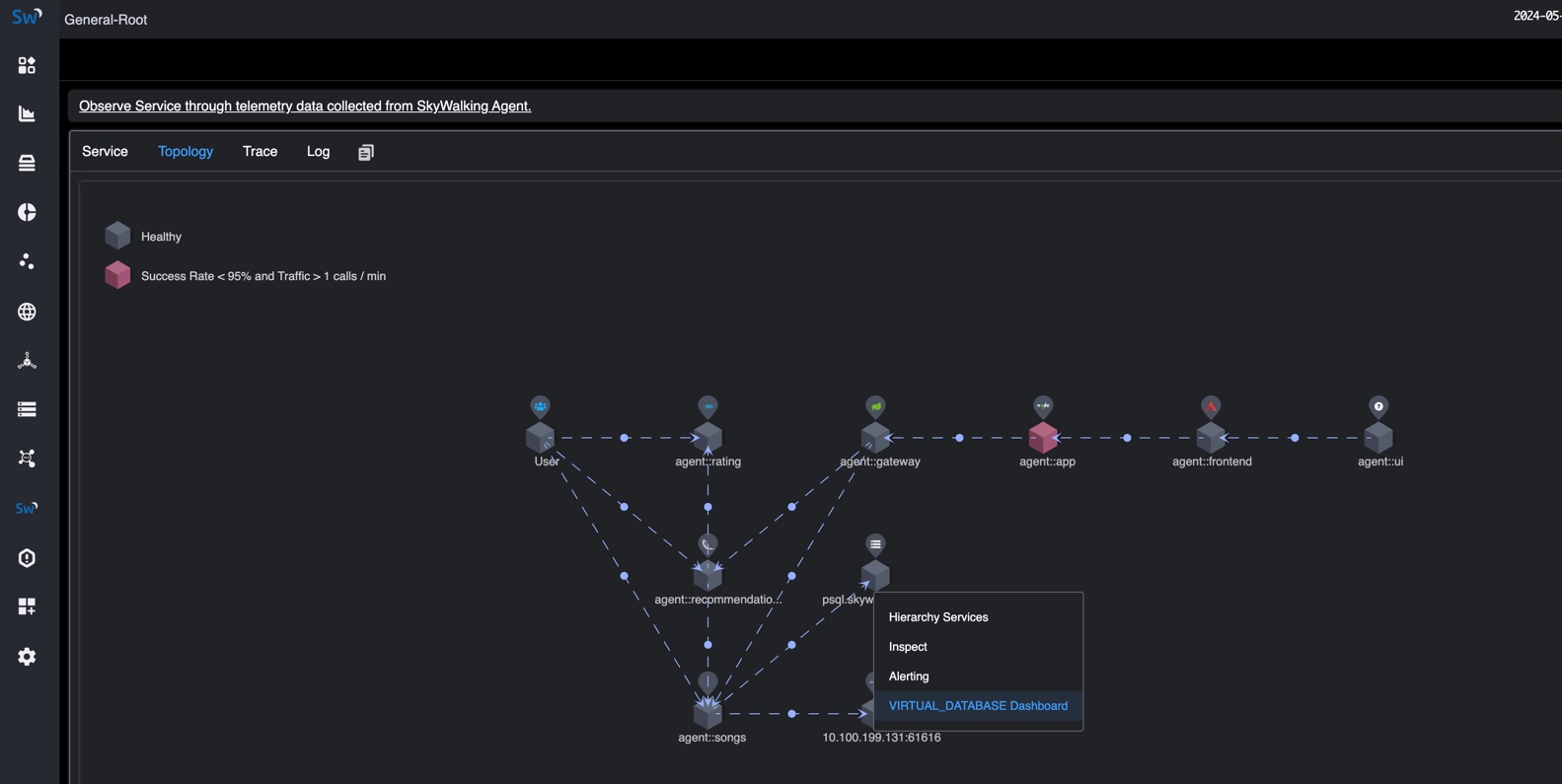
Task: Select Alerting in the node context menu
Action: click(908, 677)
